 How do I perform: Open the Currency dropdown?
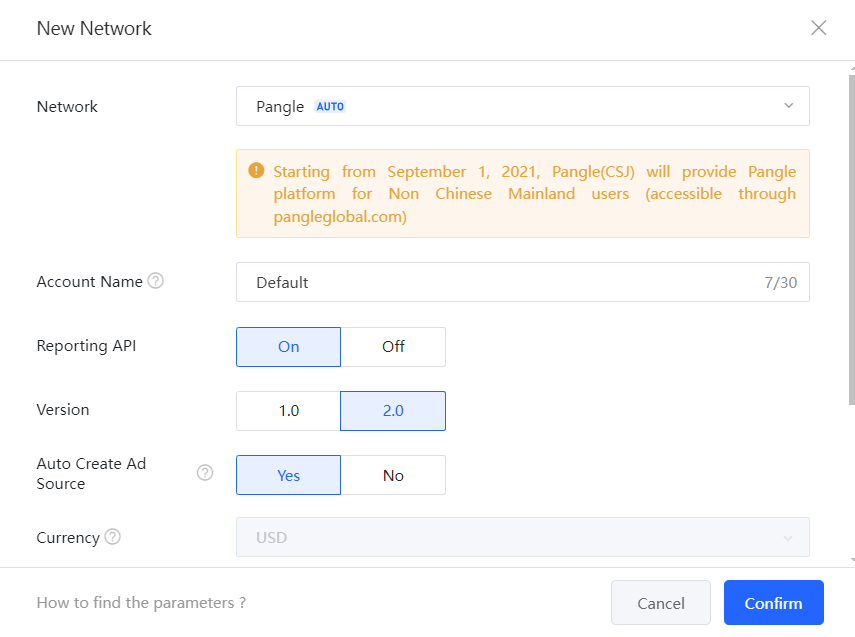coord(522,537)
